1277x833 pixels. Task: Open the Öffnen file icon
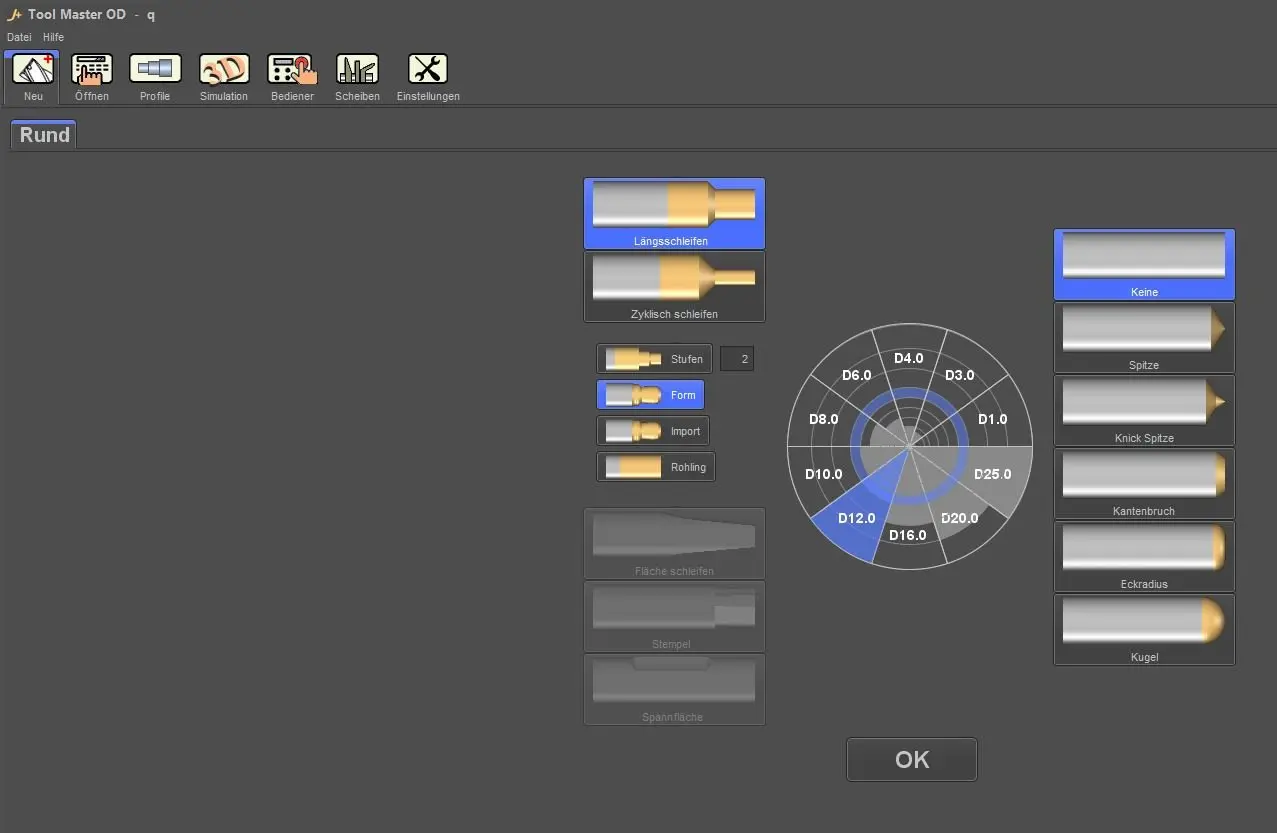coord(92,70)
